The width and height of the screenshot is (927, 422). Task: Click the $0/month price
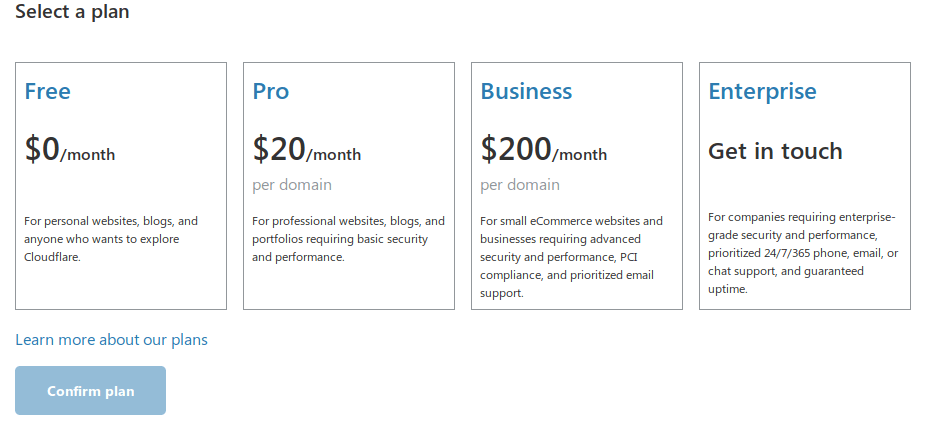pos(70,151)
